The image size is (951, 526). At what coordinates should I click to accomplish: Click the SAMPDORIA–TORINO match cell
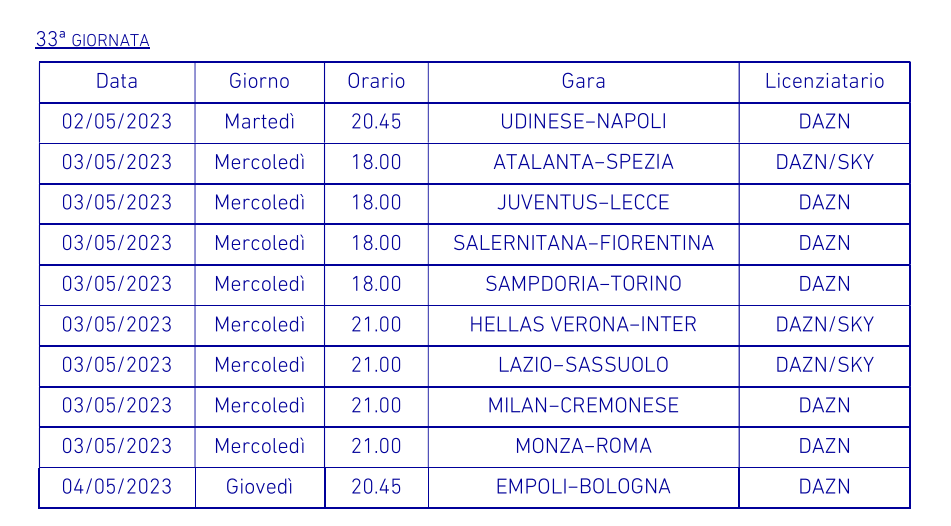click(x=583, y=284)
